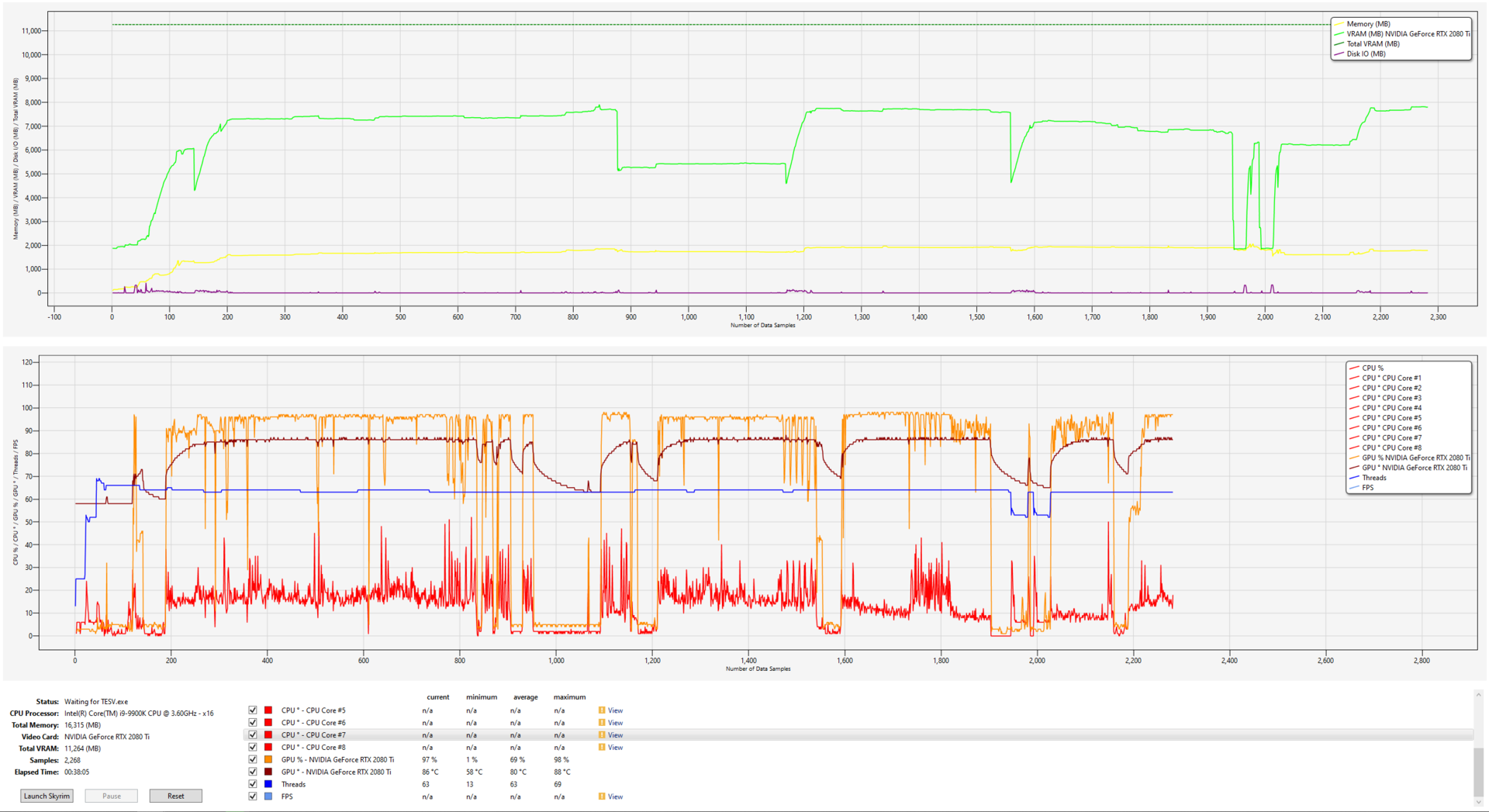This screenshot has width=1489, height=812.
Task: Open the View link for CPU Core #5
Action: pos(615,710)
